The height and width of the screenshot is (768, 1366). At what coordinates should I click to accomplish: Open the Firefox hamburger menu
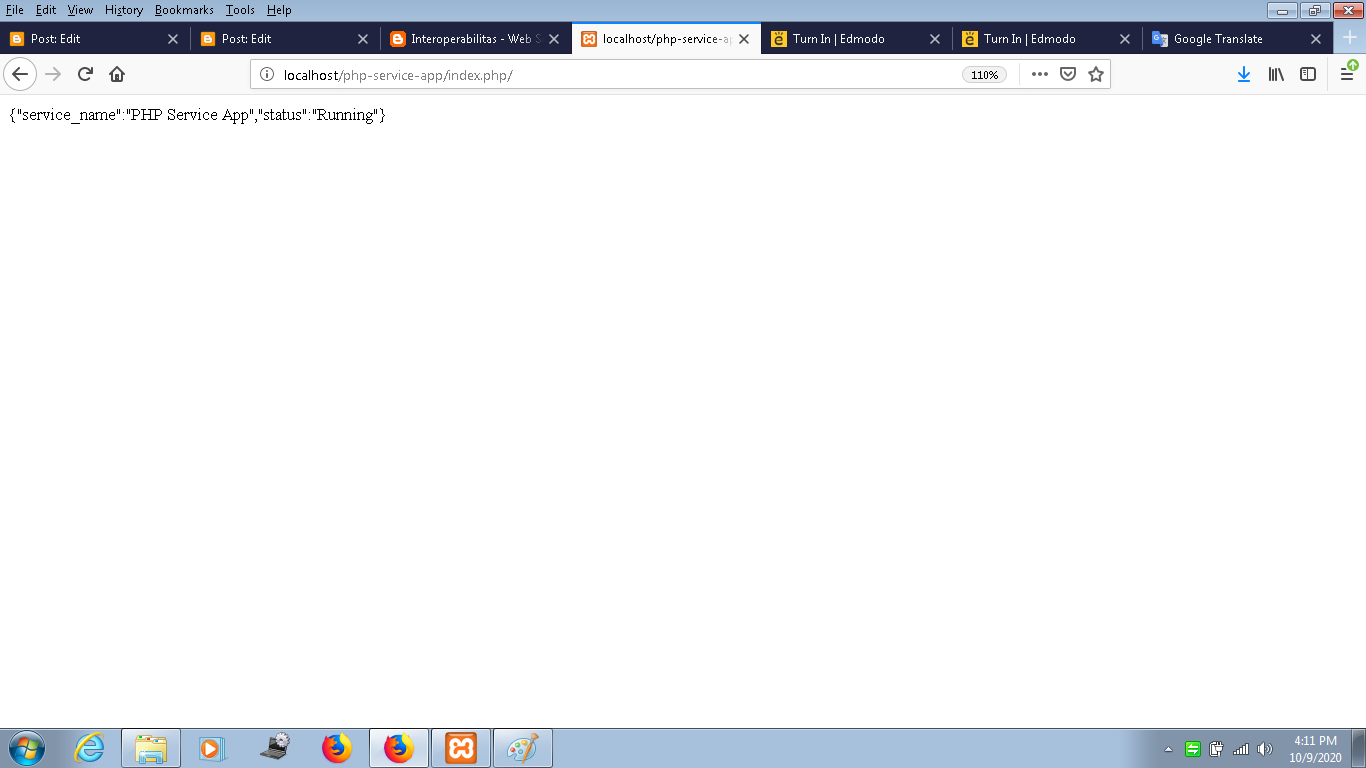tap(1347, 74)
